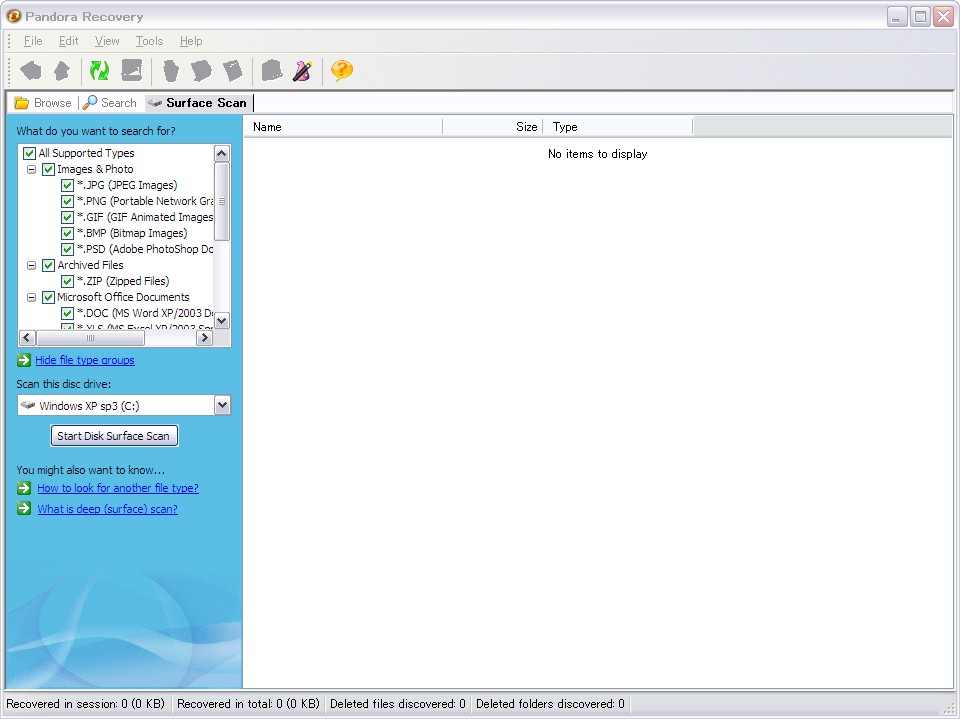
Task: Click the Start Disk Surface Scan button
Action: pos(114,436)
